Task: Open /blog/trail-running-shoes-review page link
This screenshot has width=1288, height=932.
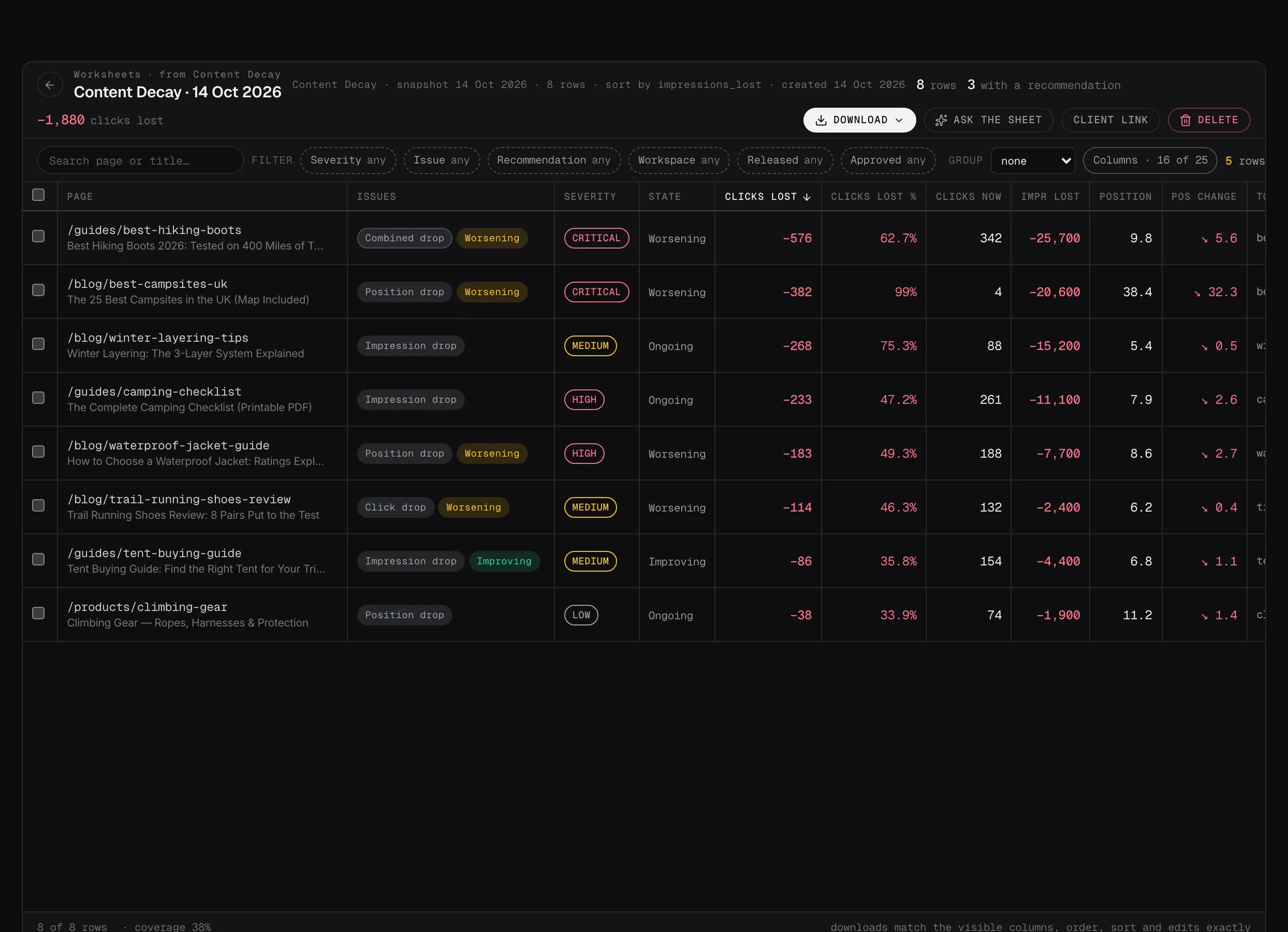Action: [179, 500]
